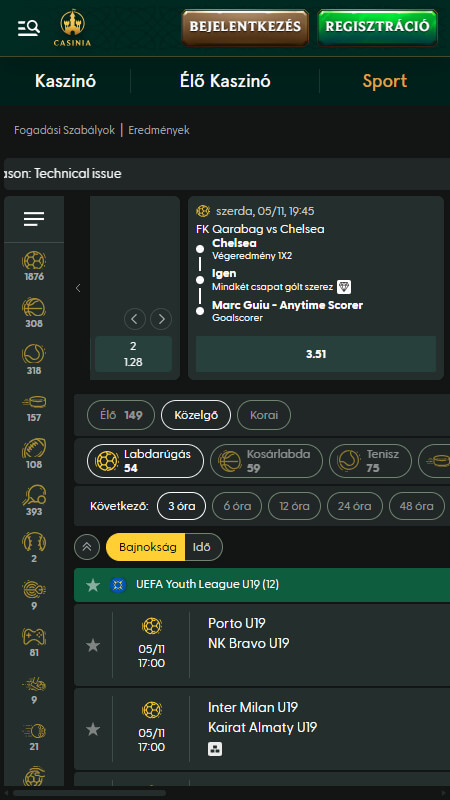Viewport: 450px width, 800px height.
Task: Select the upper sidebar icon showing 9
Action: [34, 590]
